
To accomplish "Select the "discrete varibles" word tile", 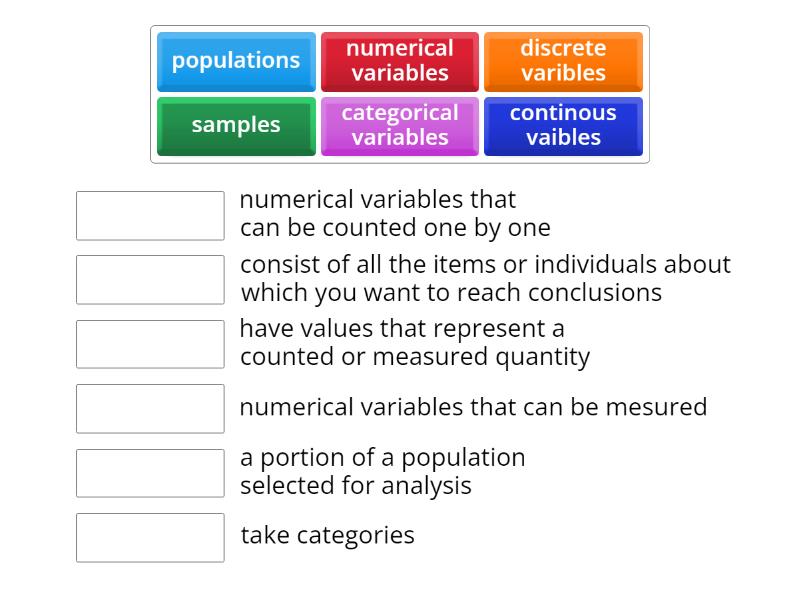I will pos(564,61).
